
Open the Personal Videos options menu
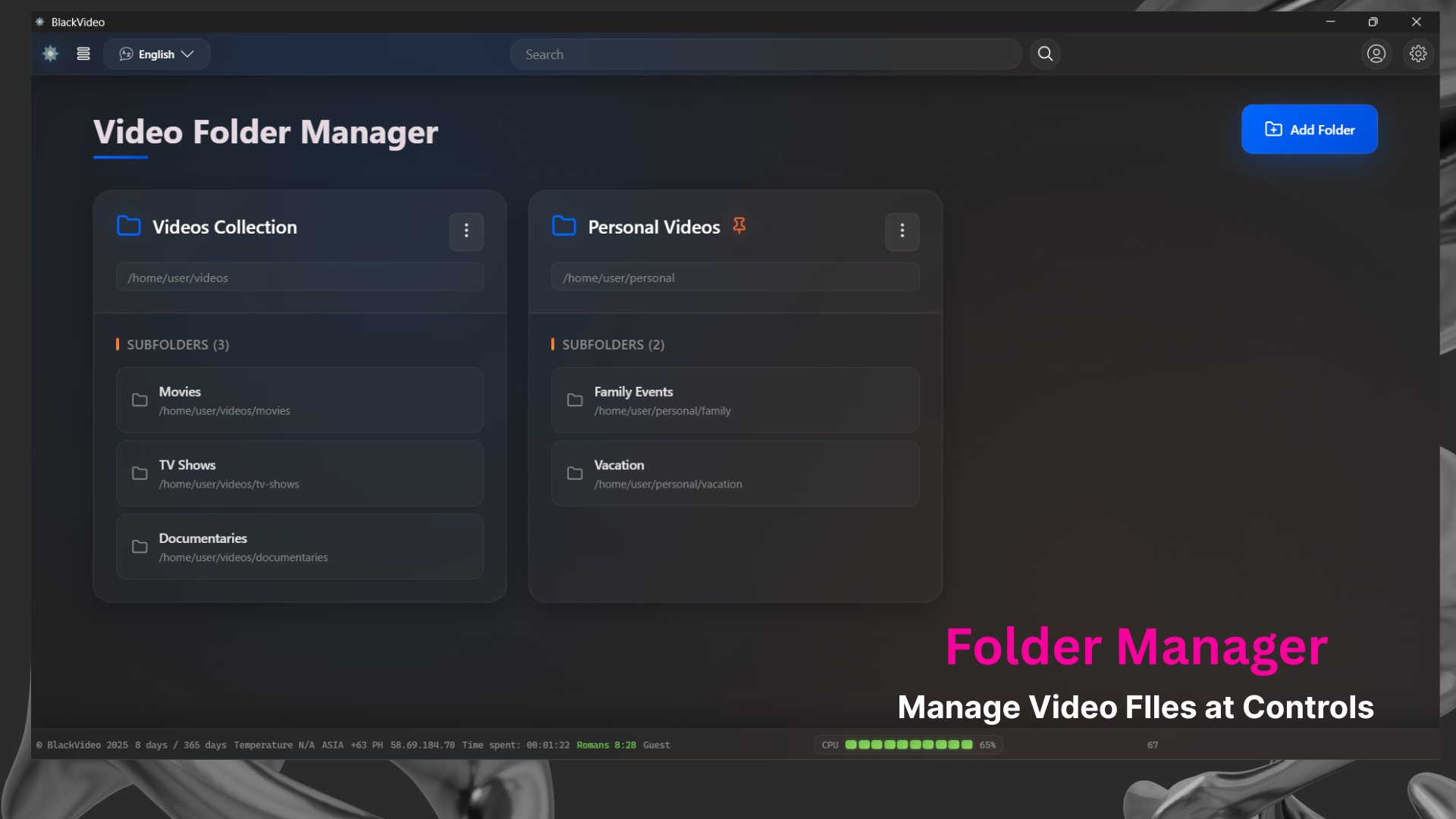[902, 232]
